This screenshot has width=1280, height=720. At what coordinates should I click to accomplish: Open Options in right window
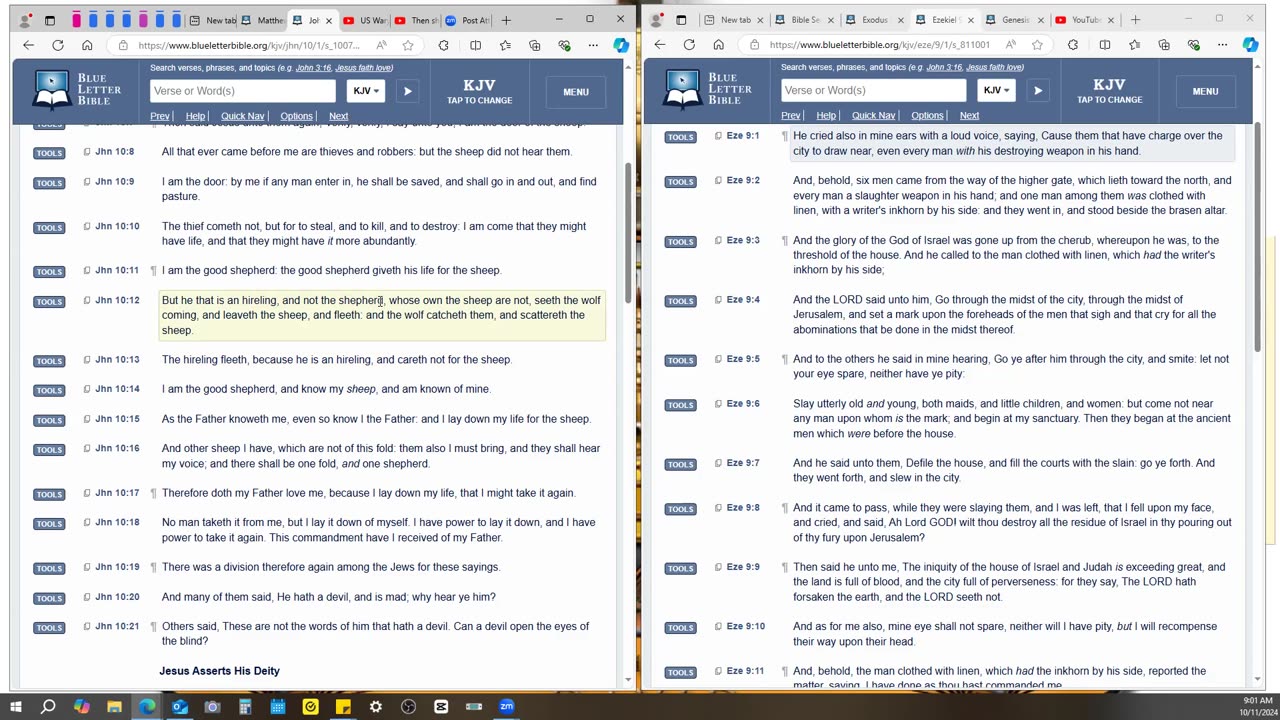click(927, 116)
